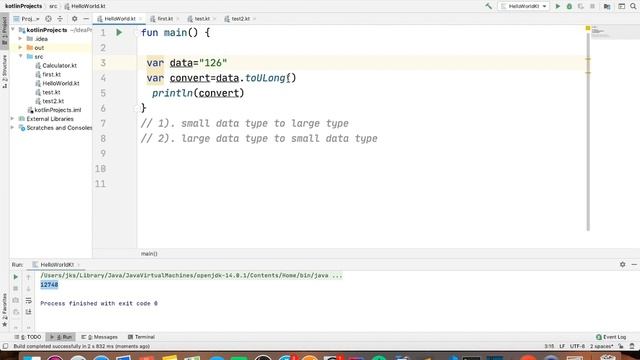Screen dimensions: 640x360
Task: Click the main() breadcrumb below the editor
Action: tap(149, 253)
